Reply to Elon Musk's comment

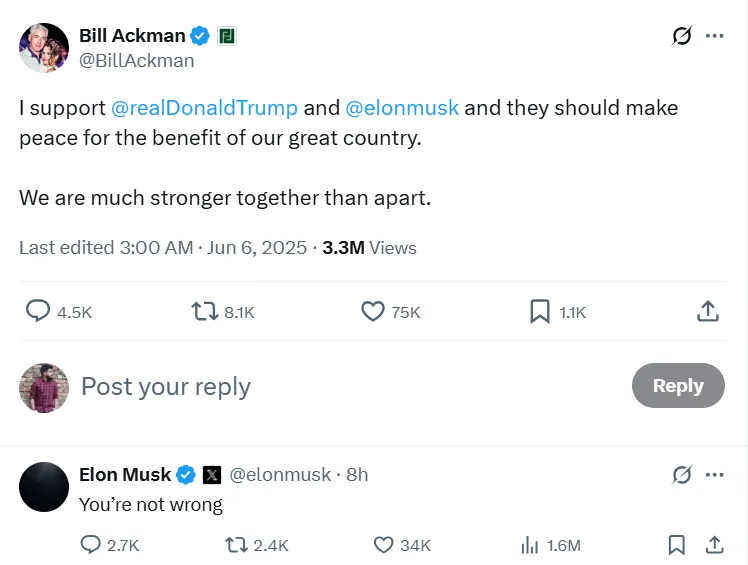pos(90,545)
